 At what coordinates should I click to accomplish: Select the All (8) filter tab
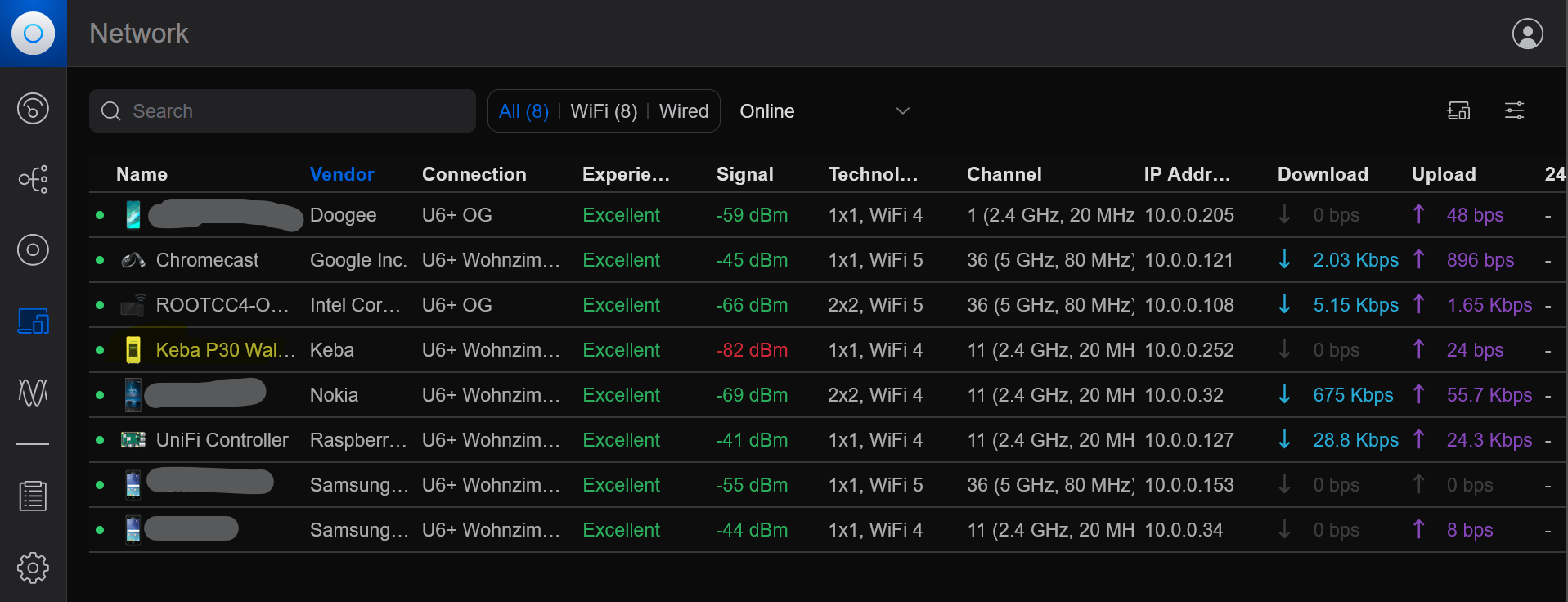tap(523, 111)
